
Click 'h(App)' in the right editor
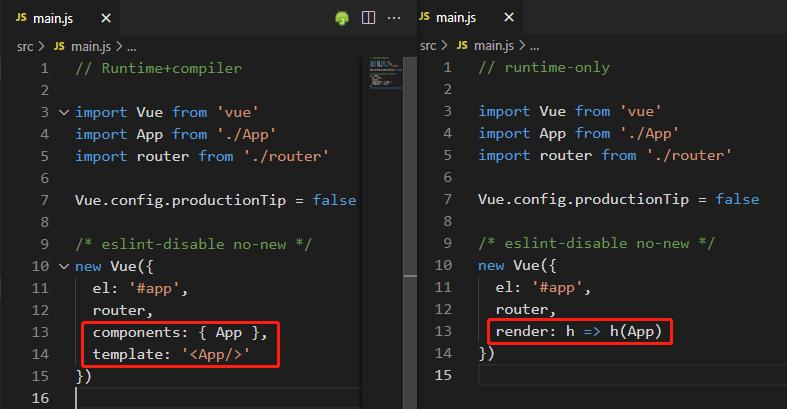pyautogui.click(x=636, y=331)
